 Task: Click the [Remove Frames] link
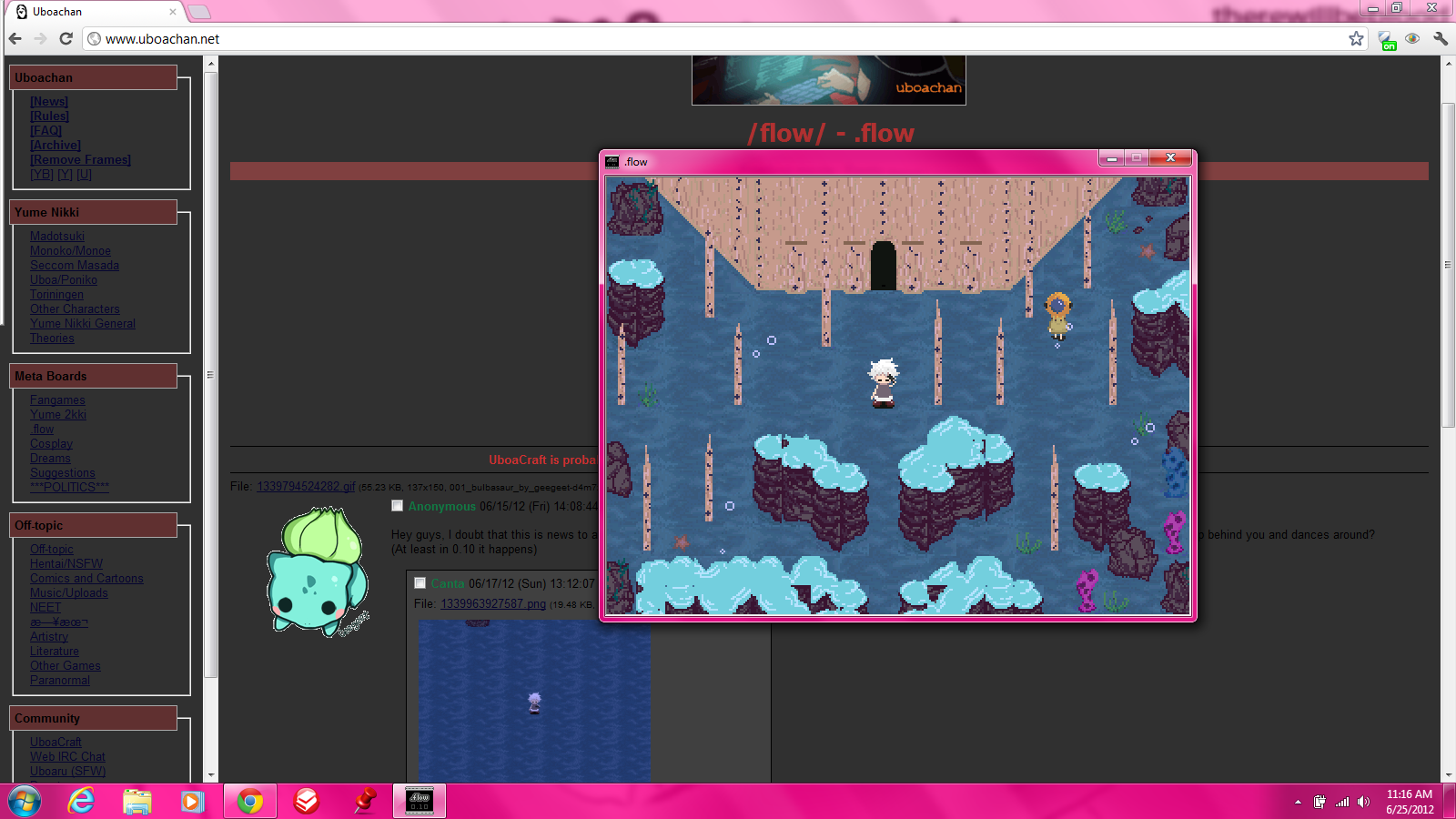click(x=81, y=160)
